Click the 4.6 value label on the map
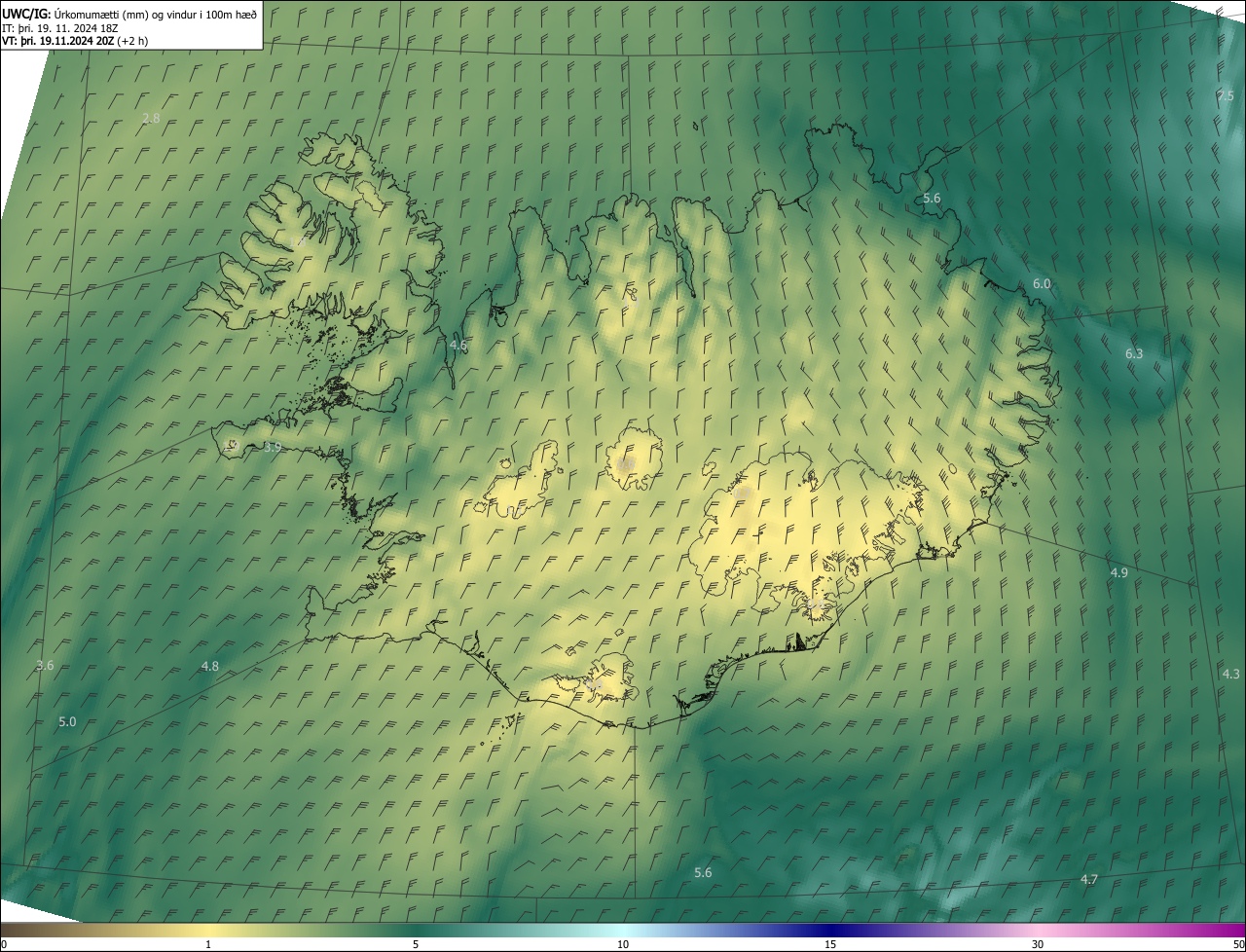Image resolution: width=1246 pixels, height=952 pixels. coord(458,346)
